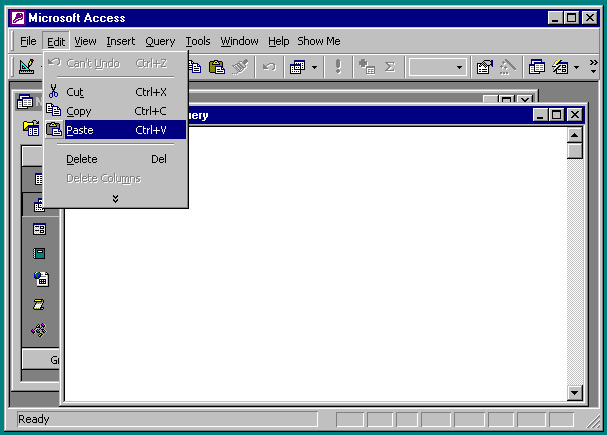Viewport: 607px width, 435px height.
Task: Open the View menu
Action: tap(85, 41)
